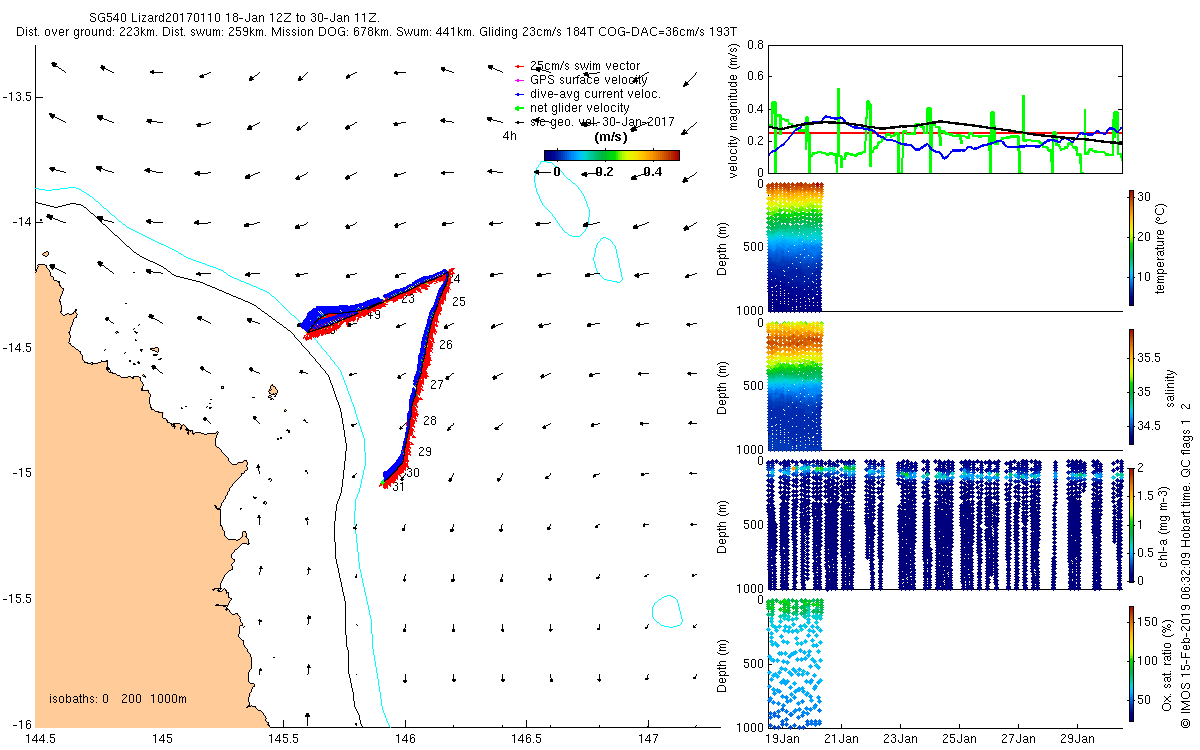Click the '4h' scale label near the legend
Viewport: 1200px width, 750px height.
tap(510, 135)
